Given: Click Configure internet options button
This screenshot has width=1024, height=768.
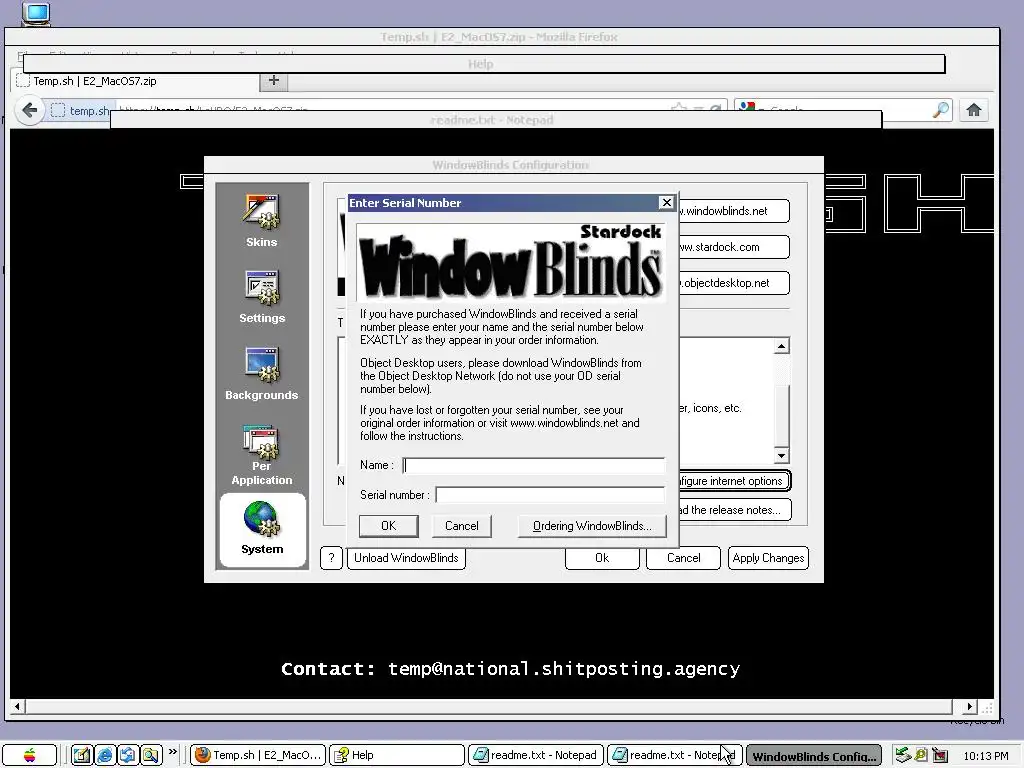Looking at the screenshot, I should point(735,481).
